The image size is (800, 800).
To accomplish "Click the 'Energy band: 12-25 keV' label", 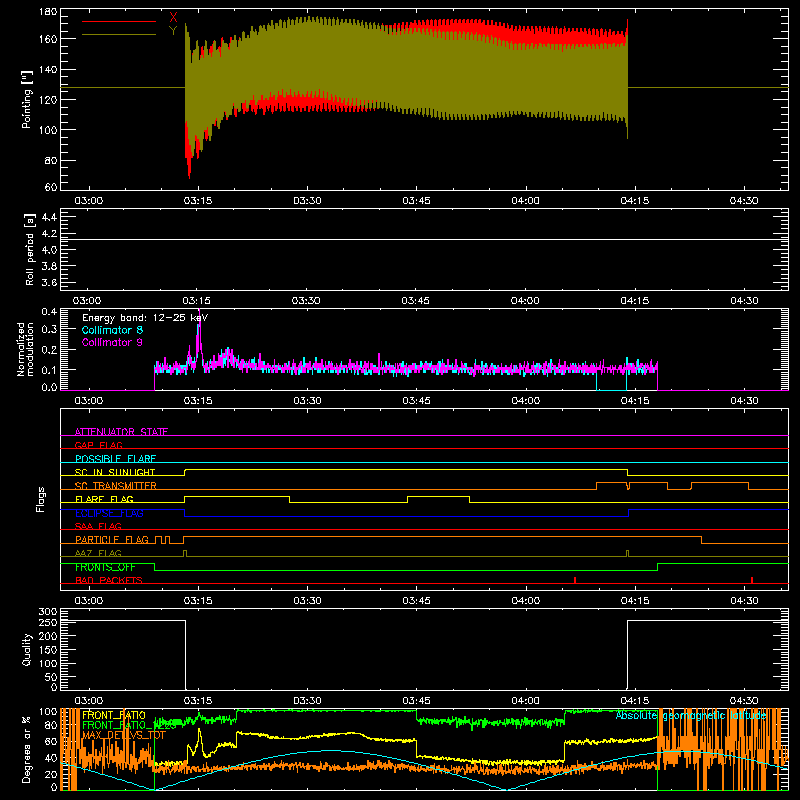I will pyautogui.click(x=145, y=318).
